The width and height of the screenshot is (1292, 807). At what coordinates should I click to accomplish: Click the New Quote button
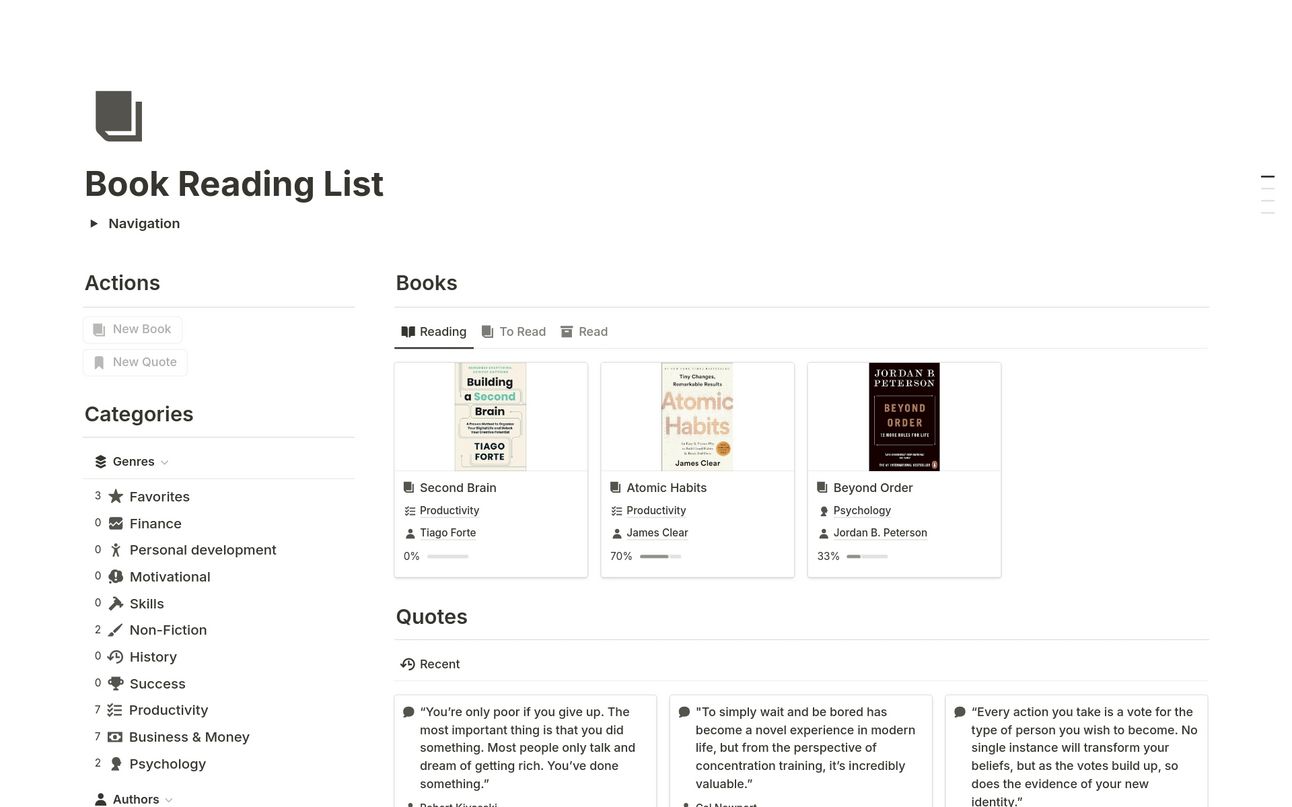[x=135, y=362]
